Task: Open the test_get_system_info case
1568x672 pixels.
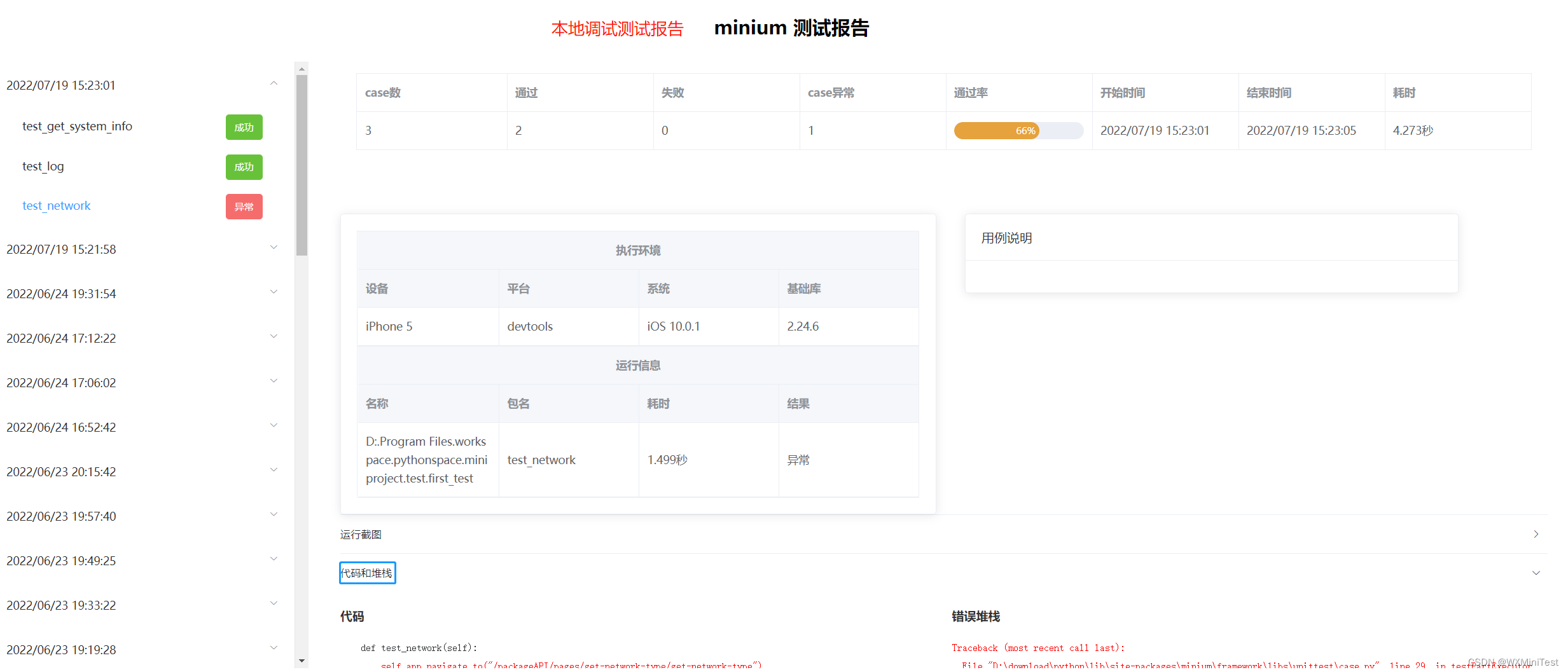Action: (x=77, y=126)
